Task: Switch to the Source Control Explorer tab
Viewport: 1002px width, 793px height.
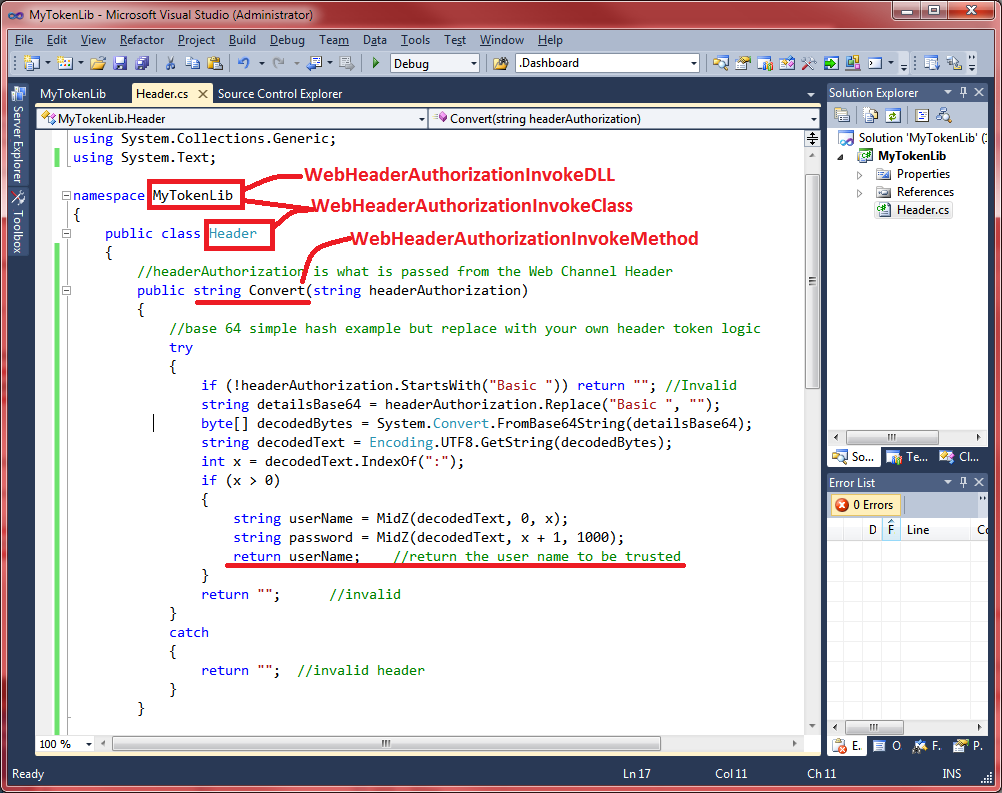Action: (x=280, y=94)
